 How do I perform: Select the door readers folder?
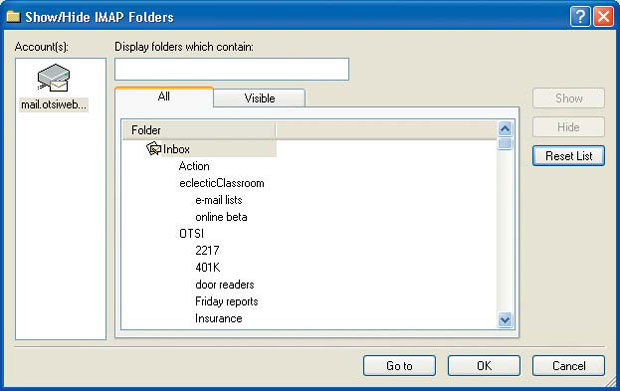pyautogui.click(x=225, y=285)
